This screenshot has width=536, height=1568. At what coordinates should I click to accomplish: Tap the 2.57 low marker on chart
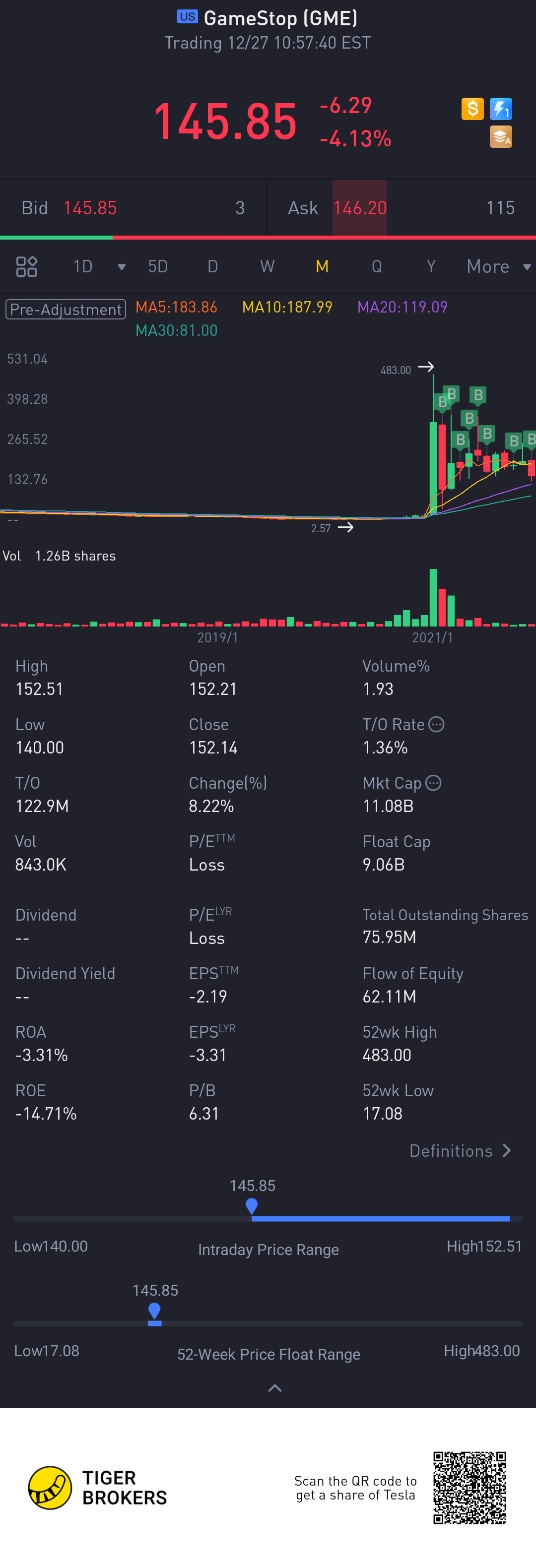pyautogui.click(x=332, y=528)
